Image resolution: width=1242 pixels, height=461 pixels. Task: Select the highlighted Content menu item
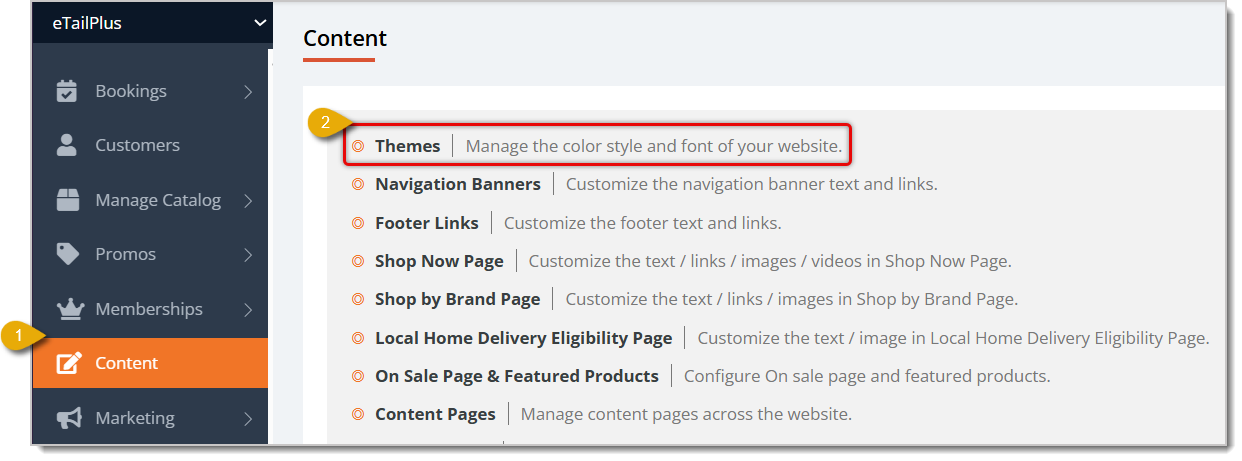pyautogui.click(x=151, y=363)
